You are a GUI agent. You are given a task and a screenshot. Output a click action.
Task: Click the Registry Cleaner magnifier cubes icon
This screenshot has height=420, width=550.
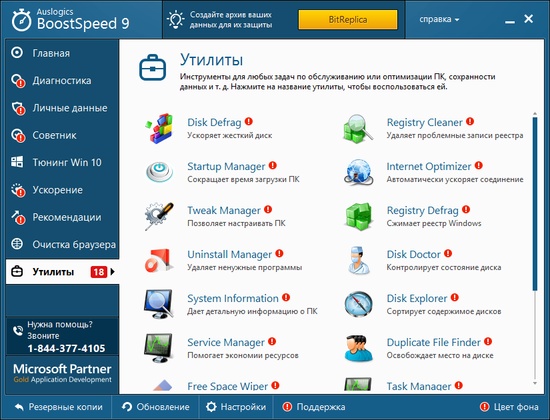(x=358, y=128)
